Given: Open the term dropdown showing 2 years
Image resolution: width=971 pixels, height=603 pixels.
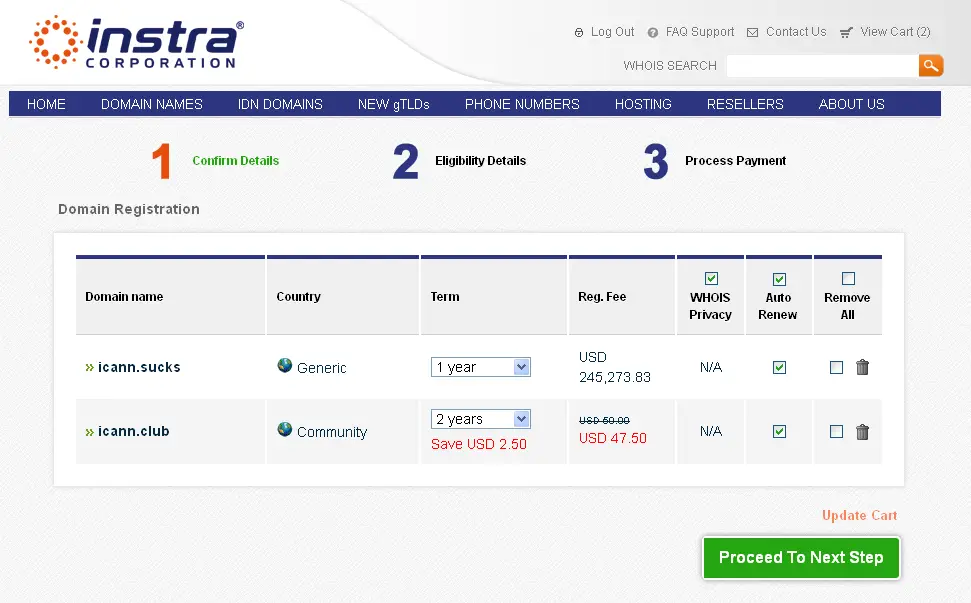Looking at the screenshot, I should coord(481,419).
